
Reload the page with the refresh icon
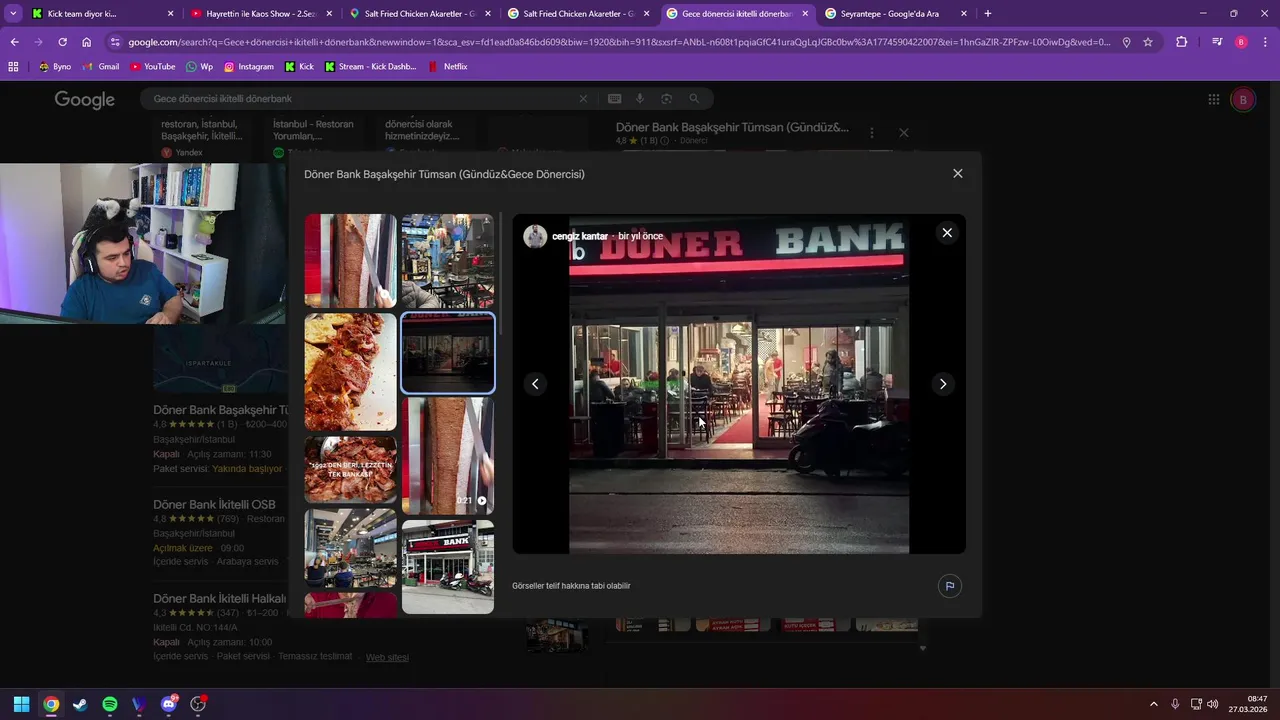[x=62, y=42]
